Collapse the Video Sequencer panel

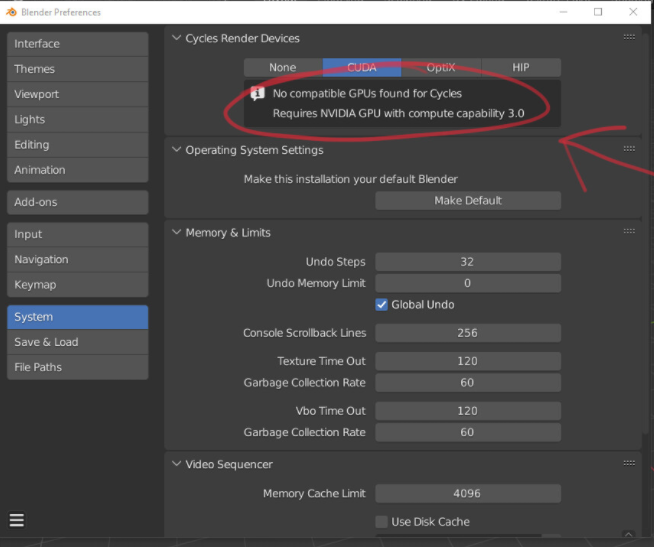point(176,464)
